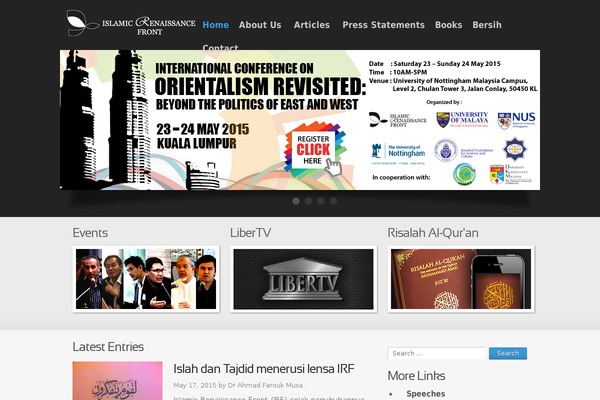This screenshot has width=600, height=400.
Task: Select the Books menu item
Action: [448, 25]
